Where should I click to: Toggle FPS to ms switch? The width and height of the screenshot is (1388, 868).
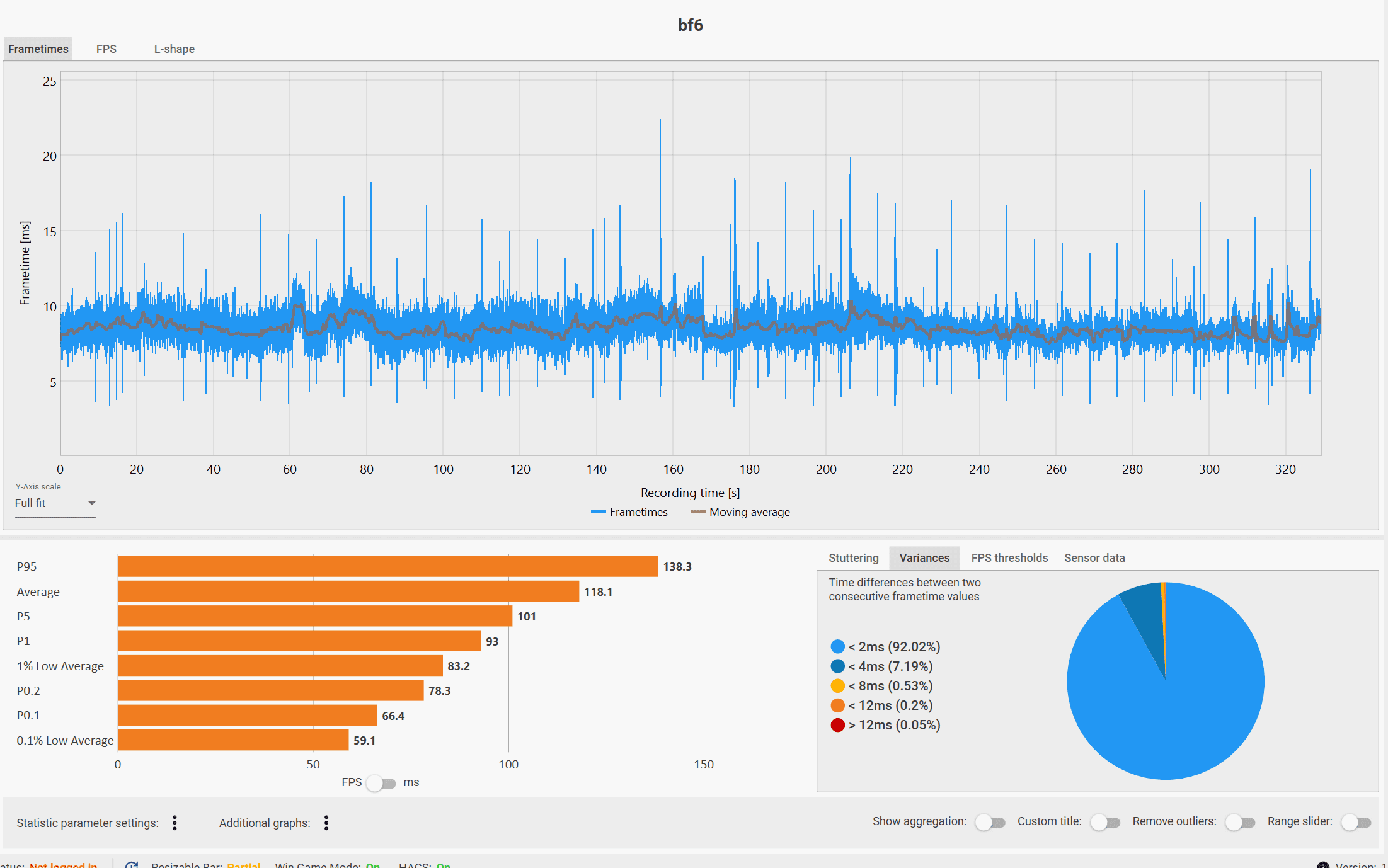[x=381, y=783]
